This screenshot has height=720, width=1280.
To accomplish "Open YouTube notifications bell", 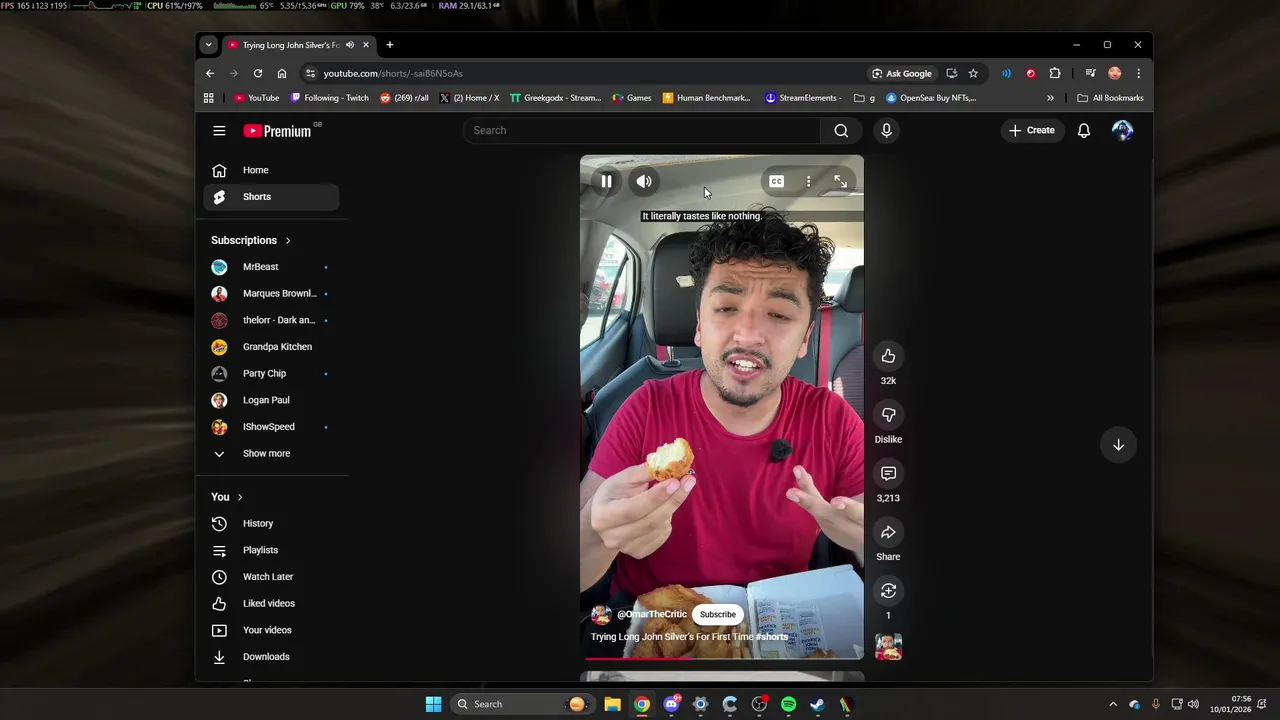I will point(1083,130).
